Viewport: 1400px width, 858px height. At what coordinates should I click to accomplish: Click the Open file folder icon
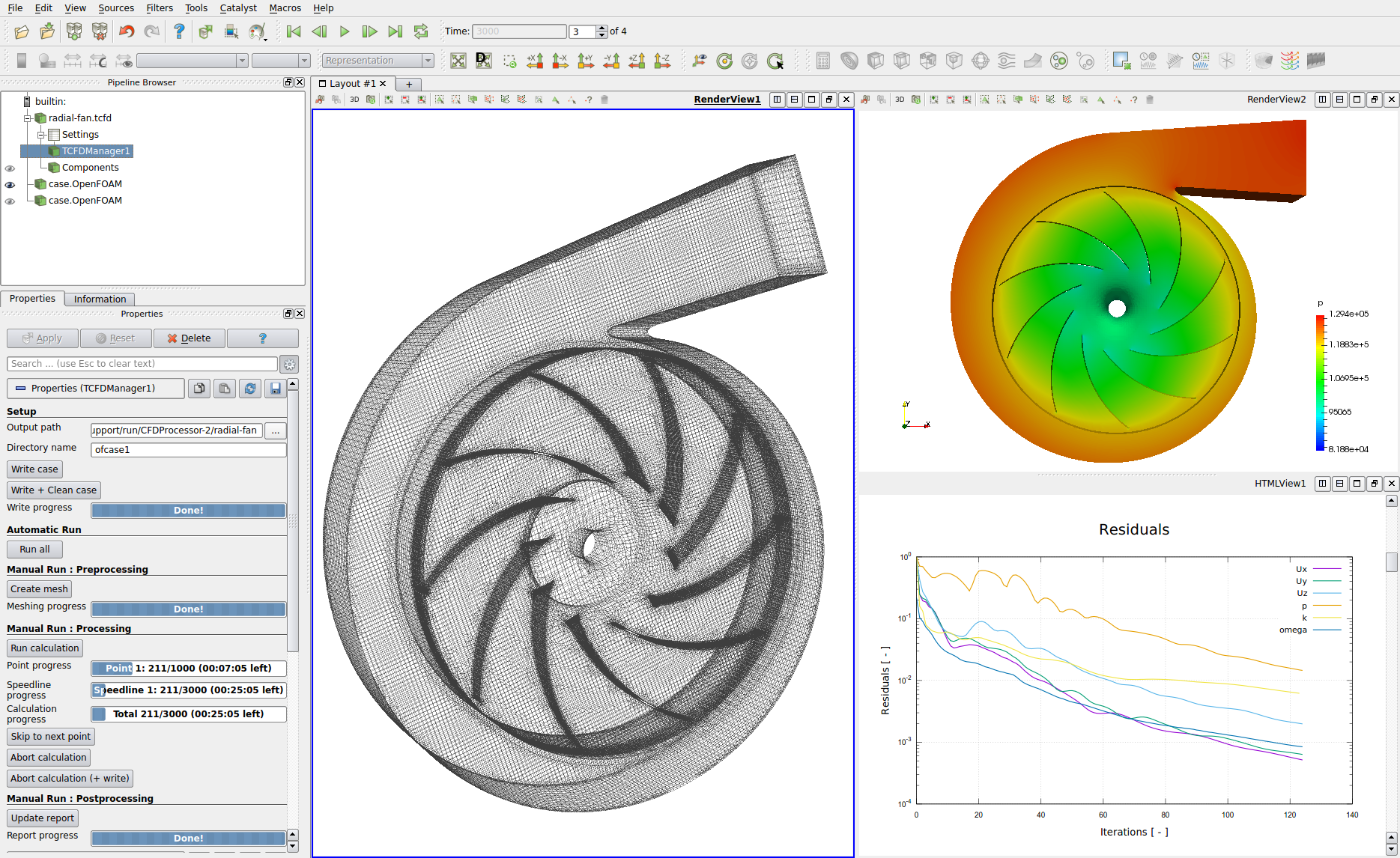pyautogui.click(x=22, y=31)
